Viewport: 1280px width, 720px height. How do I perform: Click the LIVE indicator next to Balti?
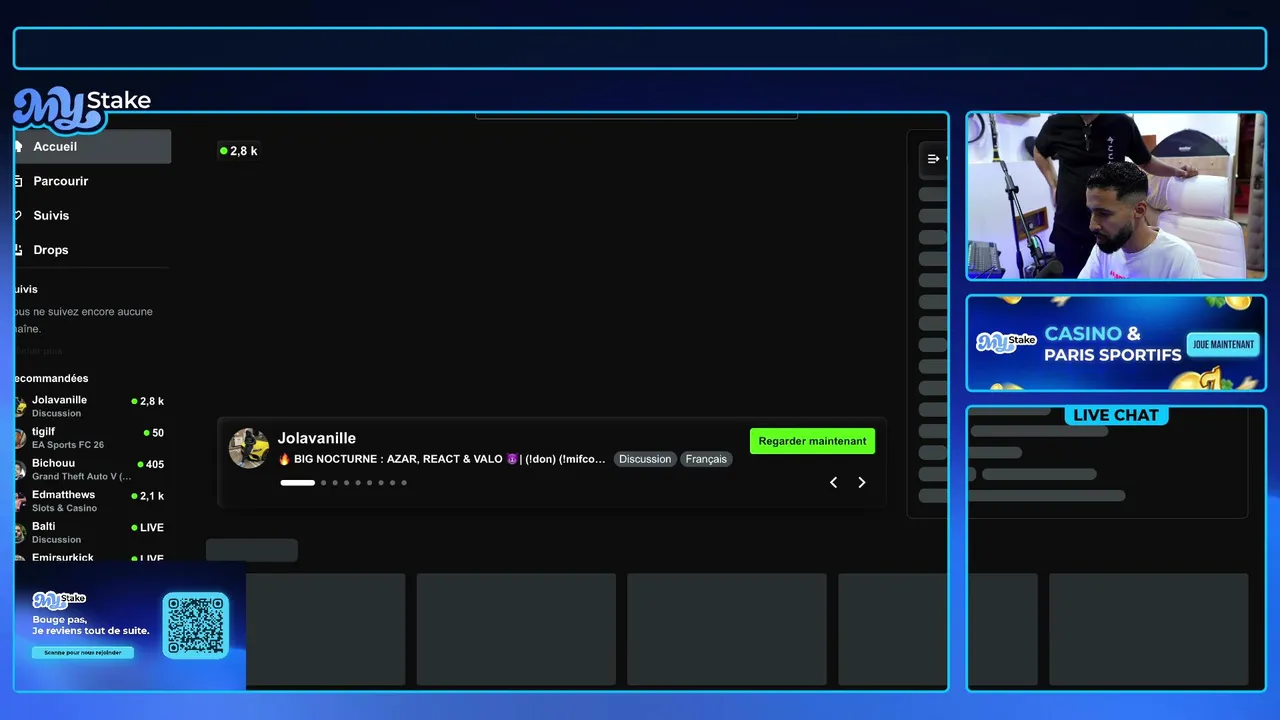pyautogui.click(x=147, y=527)
